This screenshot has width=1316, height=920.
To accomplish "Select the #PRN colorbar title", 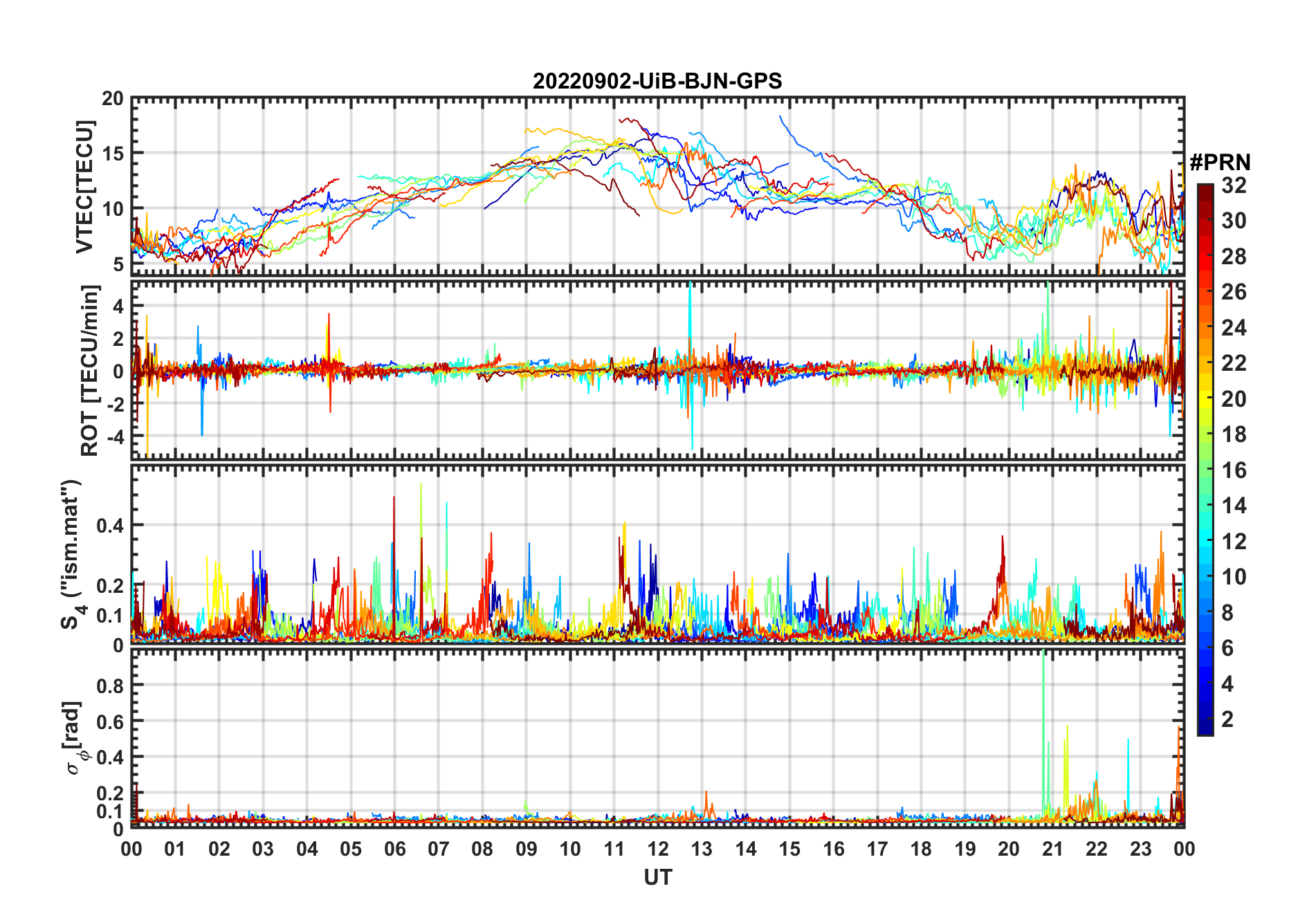I will coord(1220,163).
